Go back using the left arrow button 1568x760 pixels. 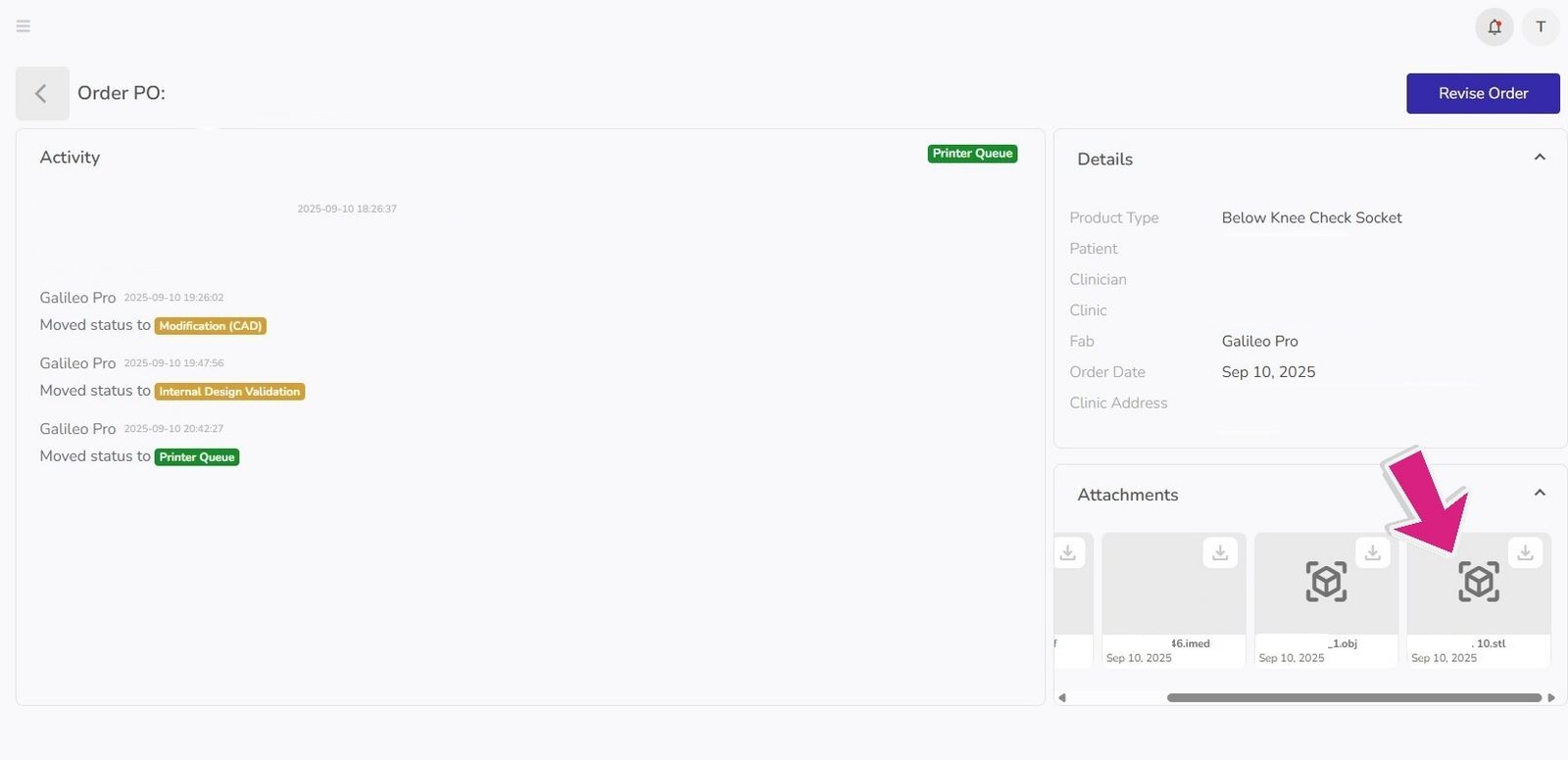tap(42, 94)
